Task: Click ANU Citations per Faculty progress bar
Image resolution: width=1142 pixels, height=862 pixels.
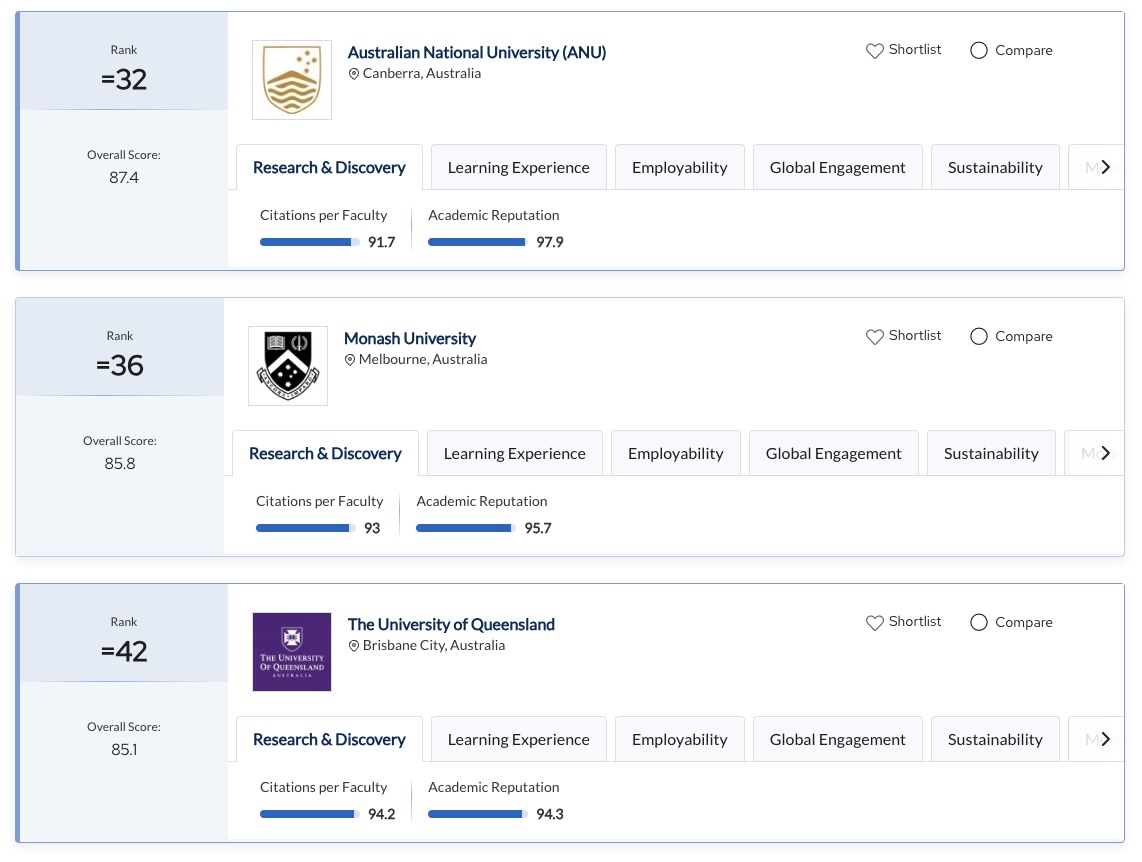Action: pyautogui.click(x=309, y=242)
